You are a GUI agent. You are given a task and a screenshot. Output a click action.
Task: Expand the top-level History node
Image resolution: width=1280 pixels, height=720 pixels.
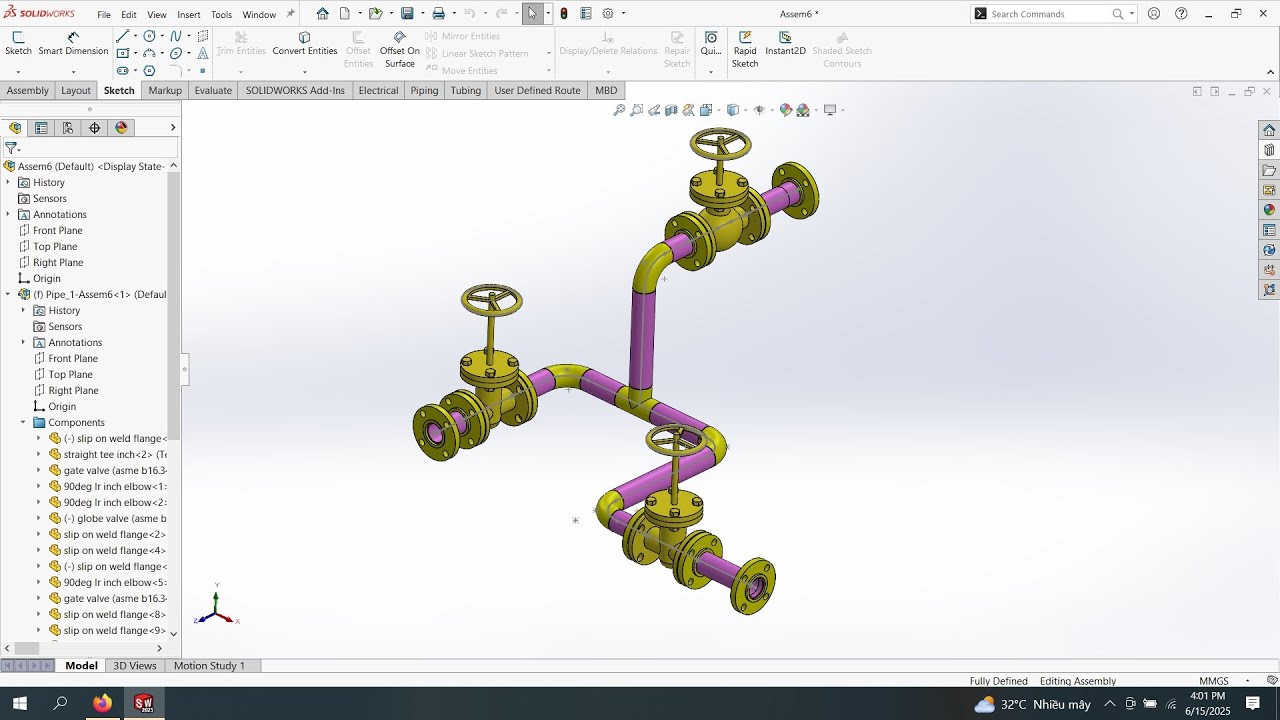8,182
